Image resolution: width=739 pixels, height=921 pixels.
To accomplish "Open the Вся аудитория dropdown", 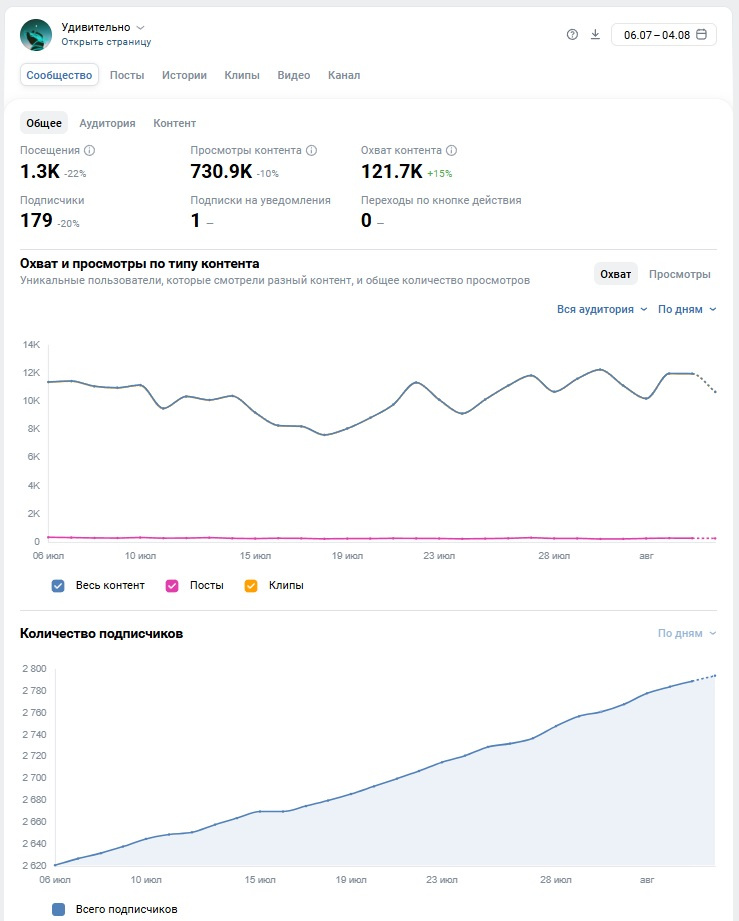I will coord(602,310).
